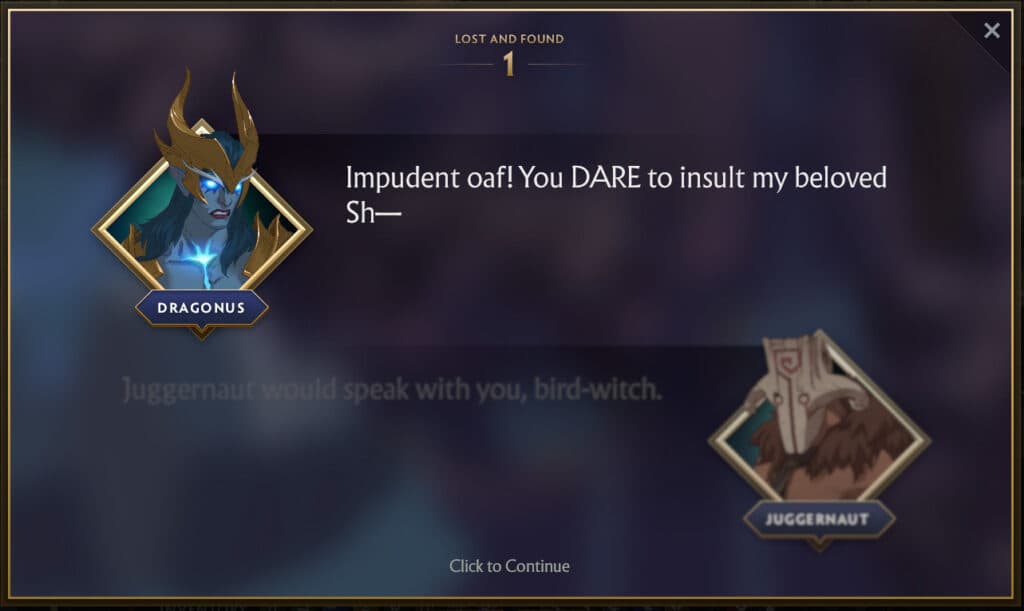This screenshot has height=611, width=1024.
Task: Click Dragonus's 'Impudent oaf!' dialogue line
Action: coord(616,195)
